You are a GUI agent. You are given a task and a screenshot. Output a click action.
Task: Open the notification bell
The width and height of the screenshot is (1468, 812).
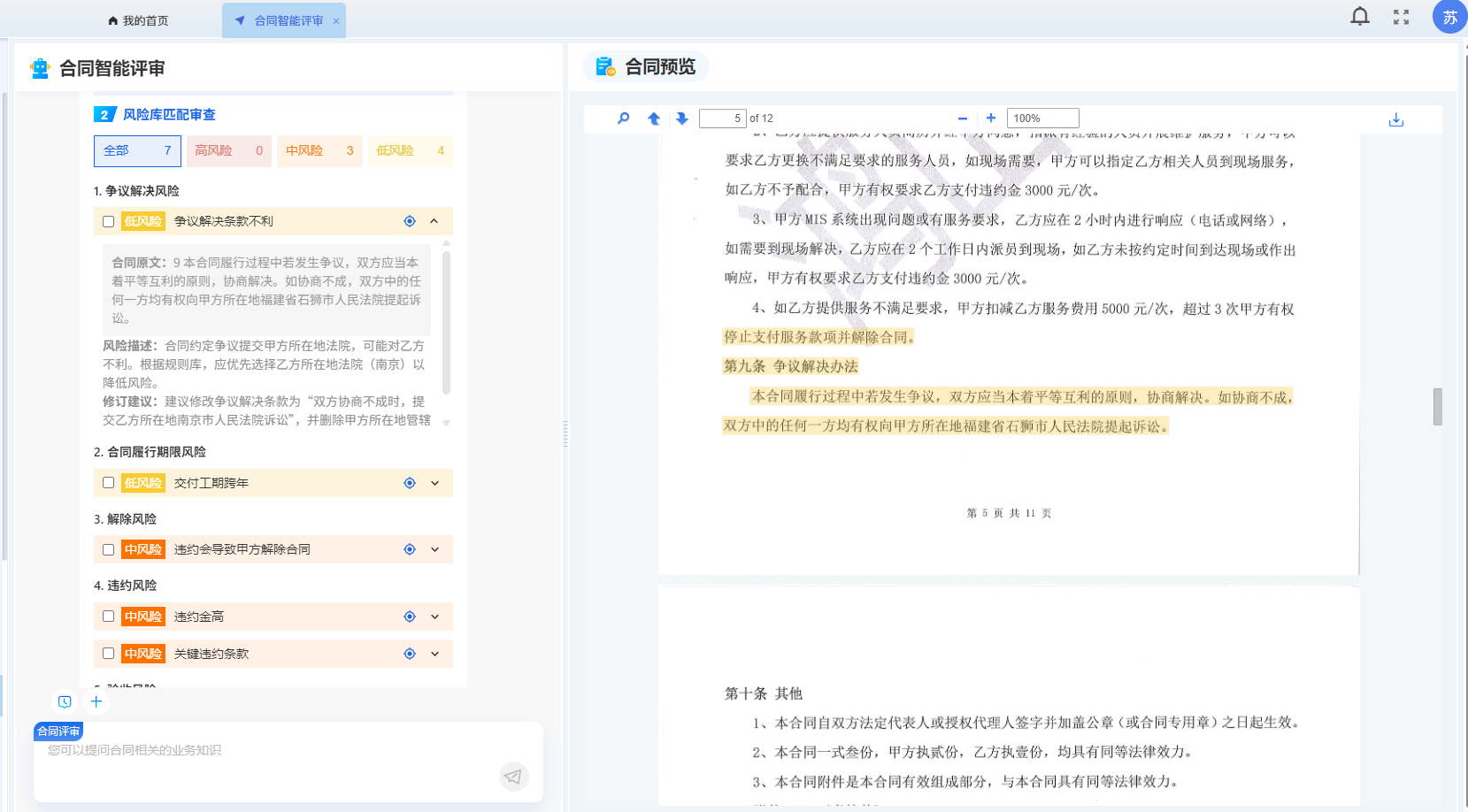(1360, 16)
